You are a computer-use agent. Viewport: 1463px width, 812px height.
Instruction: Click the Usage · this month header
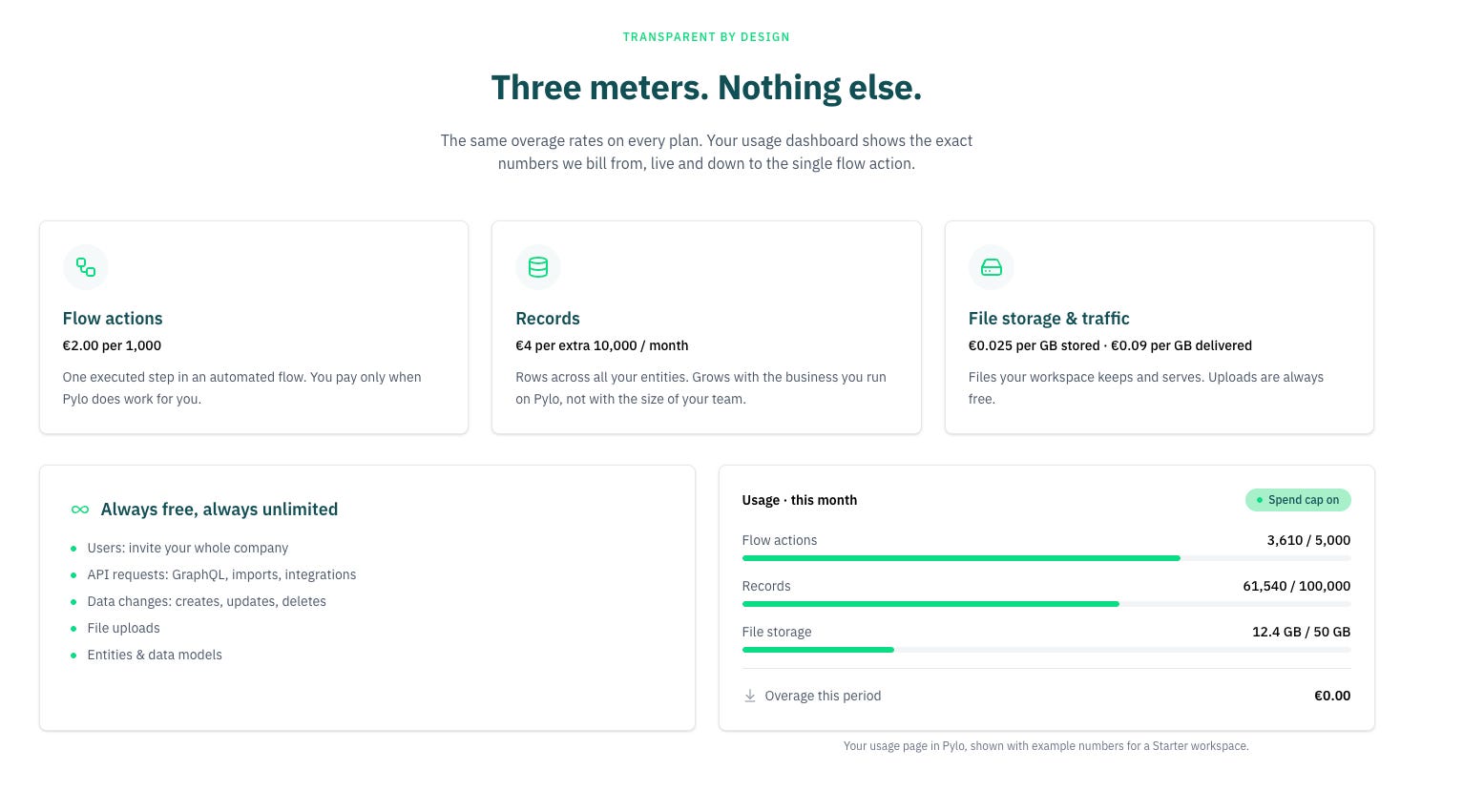click(x=800, y=500)
